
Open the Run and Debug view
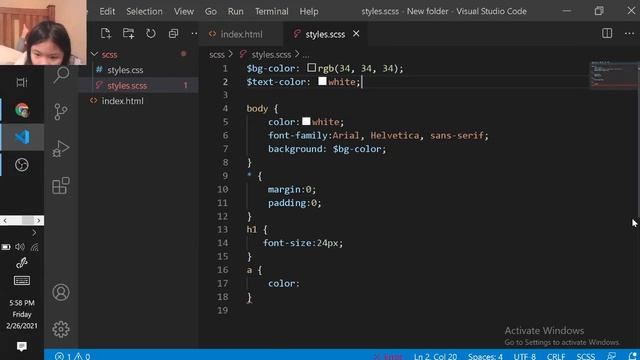click(61, 149)
